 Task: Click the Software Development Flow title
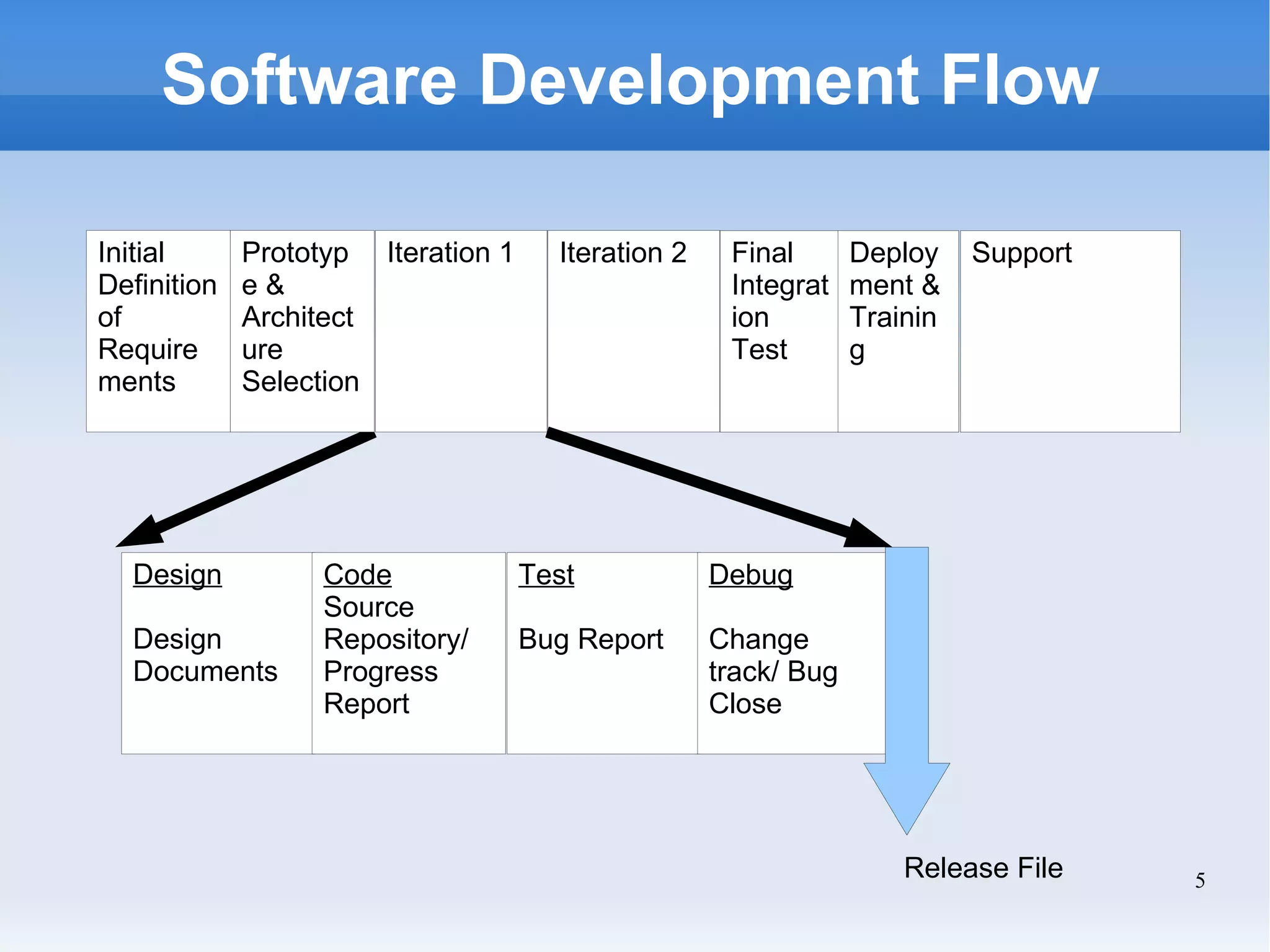pyautogui.click(x=630, y=79)
